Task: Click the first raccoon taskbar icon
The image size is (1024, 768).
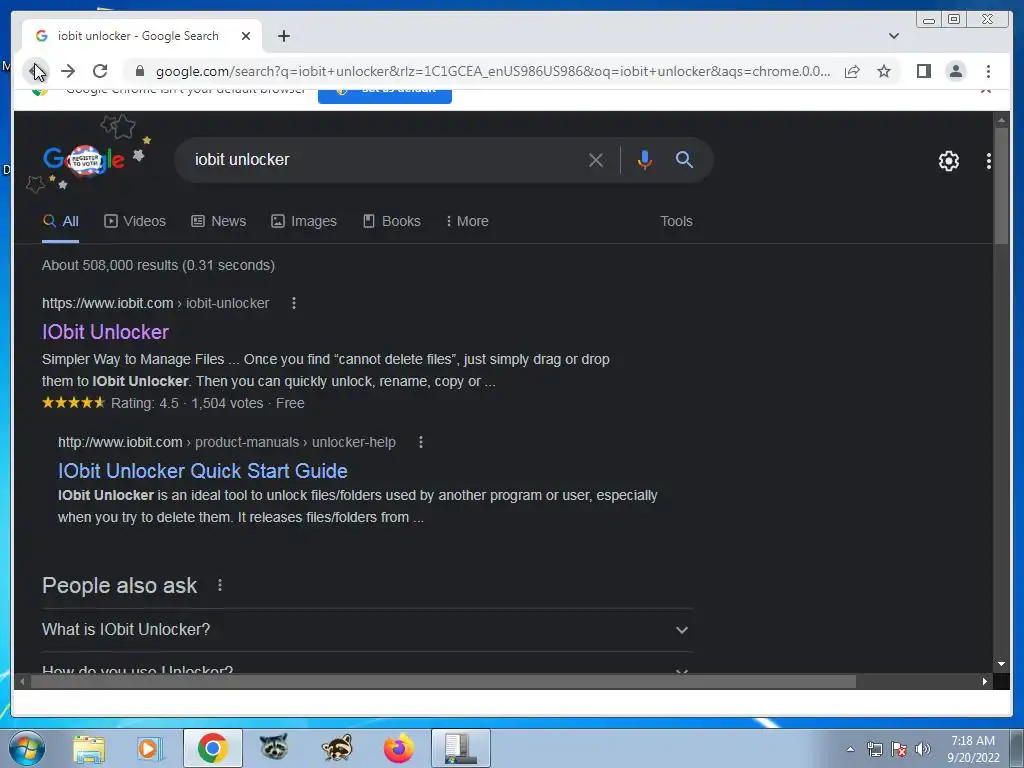Action: tap(274, 747)
